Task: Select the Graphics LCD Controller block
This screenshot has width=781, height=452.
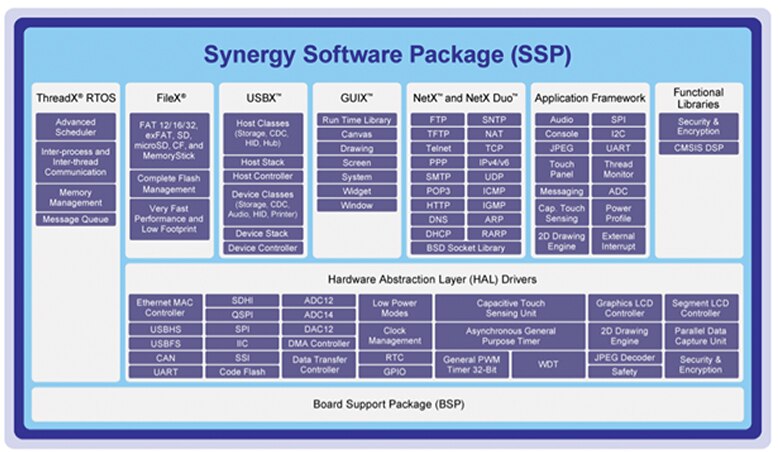Action: tap(625, 308)
